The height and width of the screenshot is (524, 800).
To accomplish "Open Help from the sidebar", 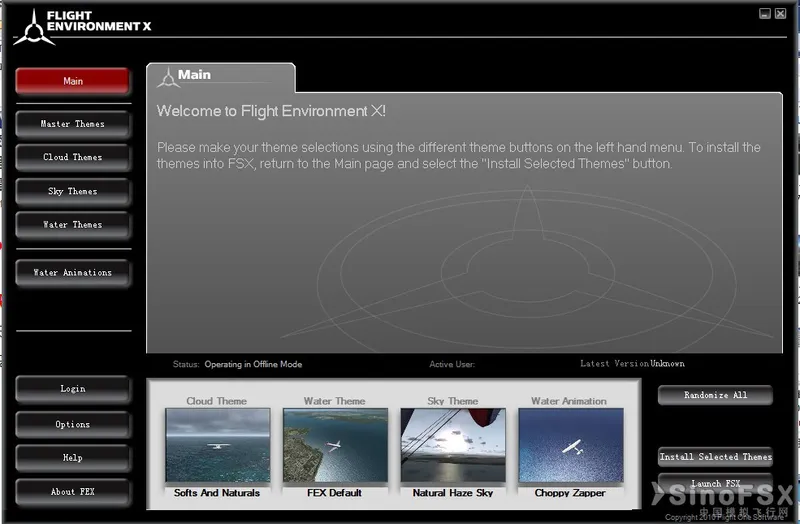I will 73,458.
